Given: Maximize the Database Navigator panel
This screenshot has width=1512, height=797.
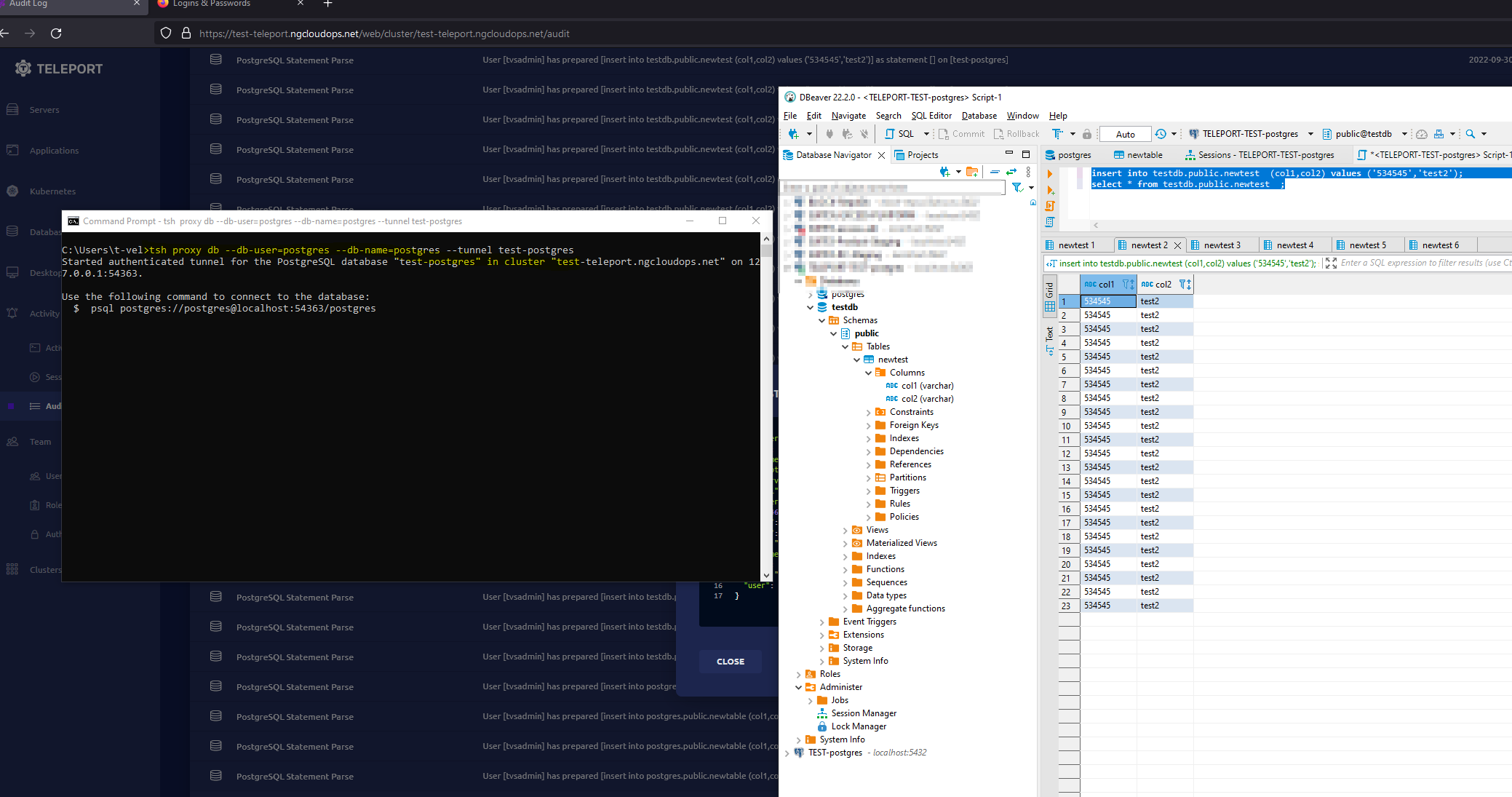Looking at the screenshot, I should 1026,154.
